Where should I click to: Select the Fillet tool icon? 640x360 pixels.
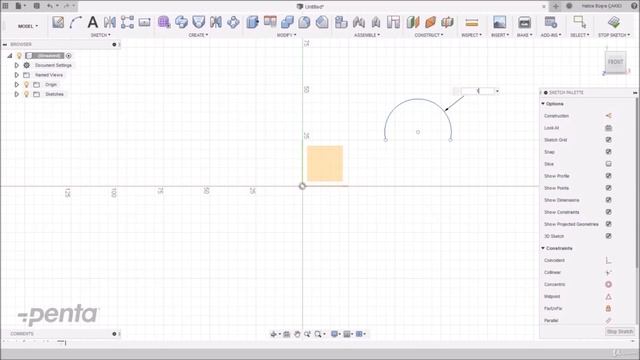[x=304, y=22]
